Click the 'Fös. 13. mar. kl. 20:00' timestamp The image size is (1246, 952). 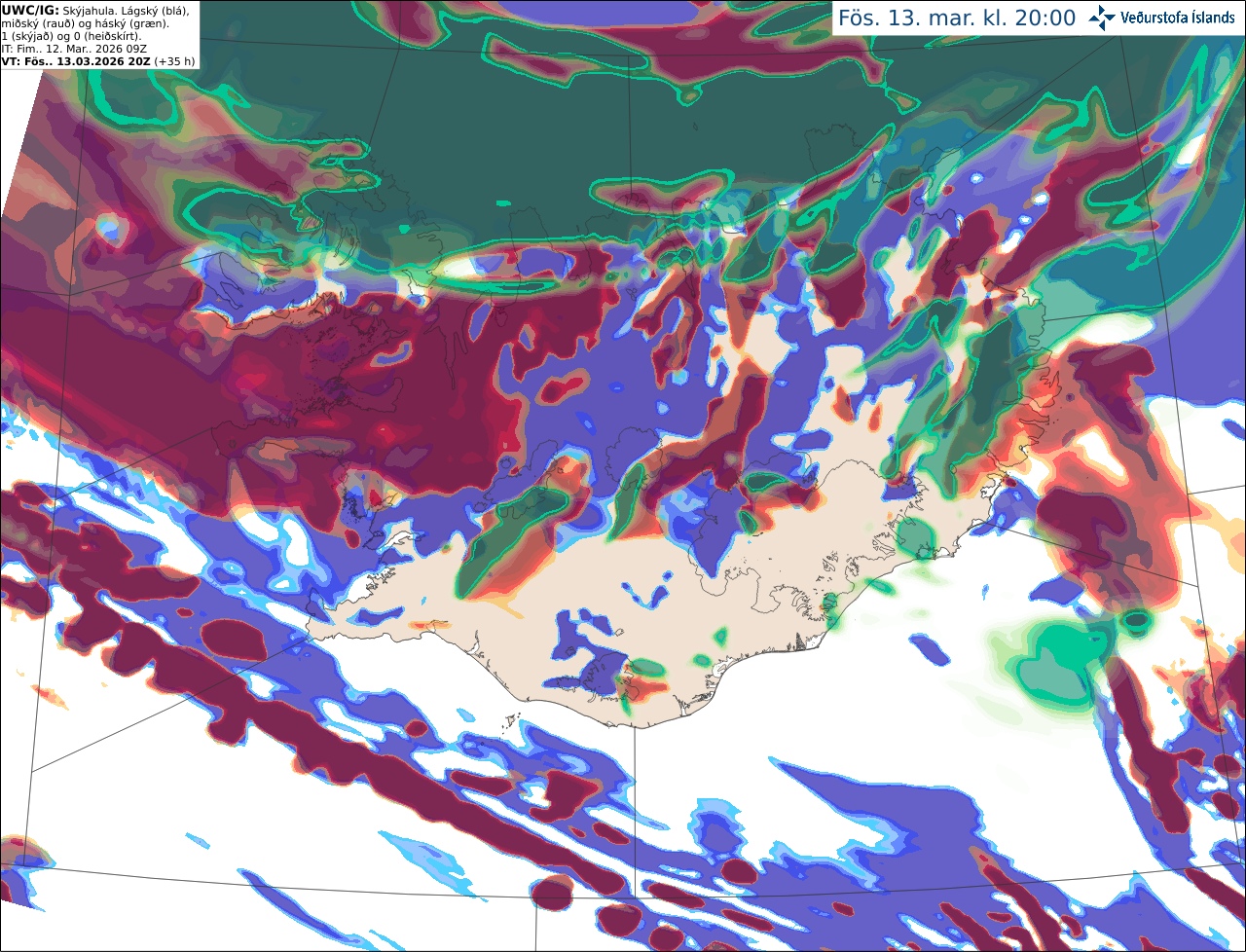958,18
